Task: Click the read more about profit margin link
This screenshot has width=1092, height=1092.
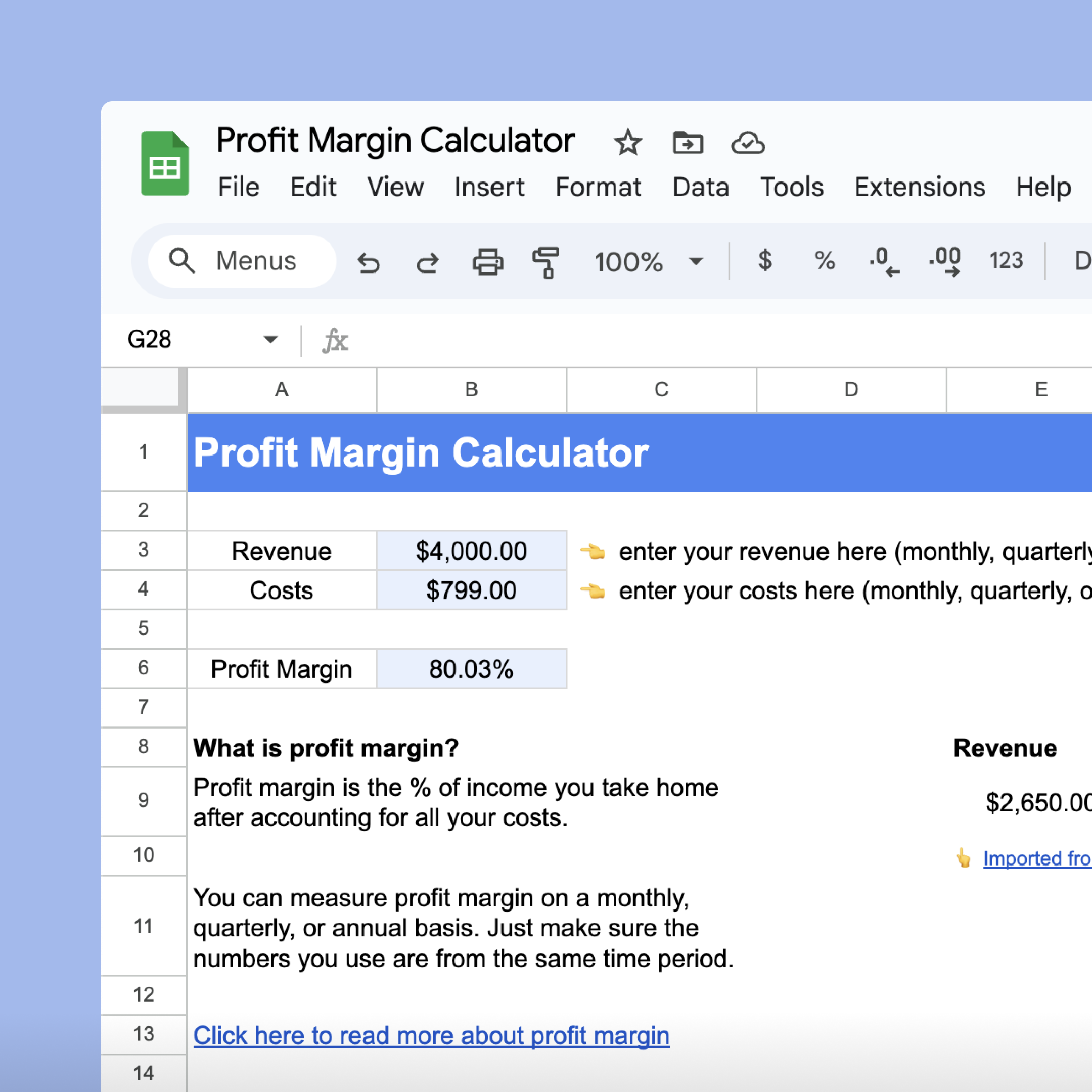Action: pyautogui.click(x=431, y=1035)
